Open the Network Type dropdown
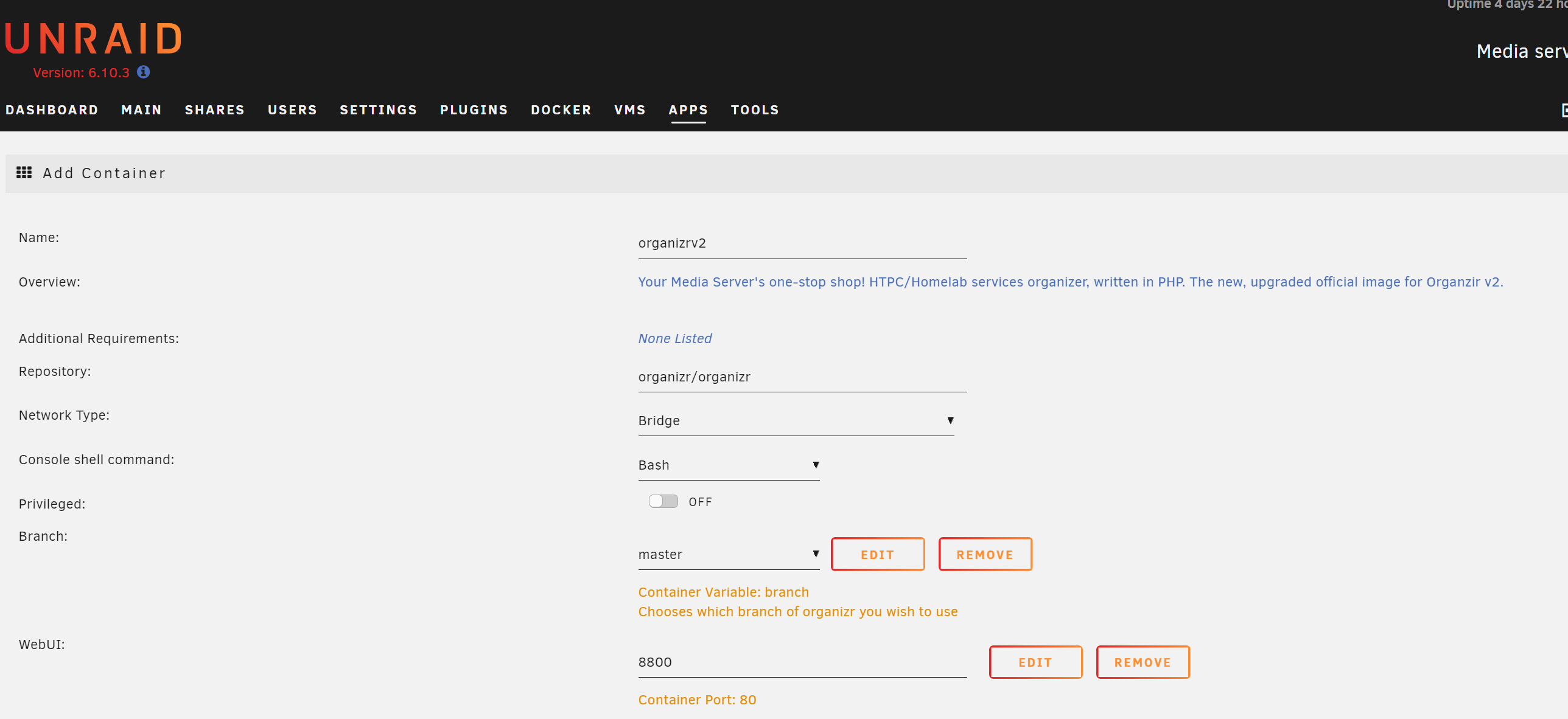The image size is (1568, 719). [x=796, y=421]
